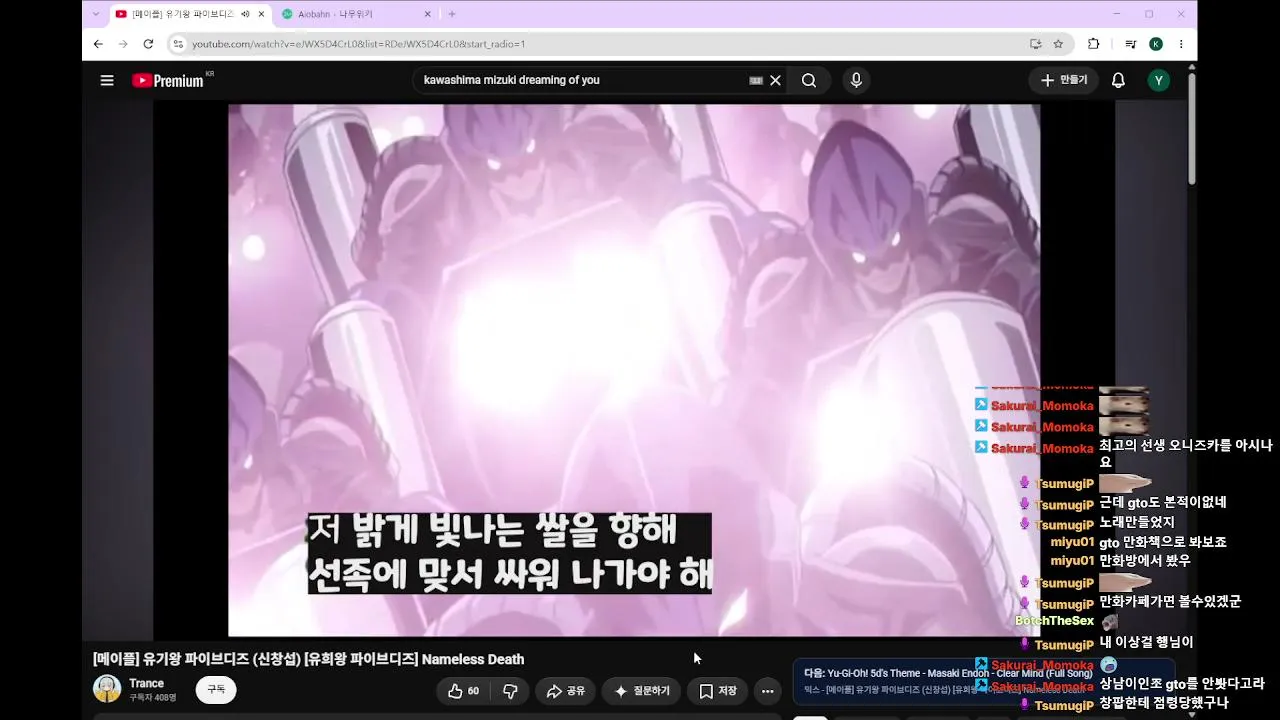
Task: View site information icon in address bar
Action: click(x=178, y=44)
